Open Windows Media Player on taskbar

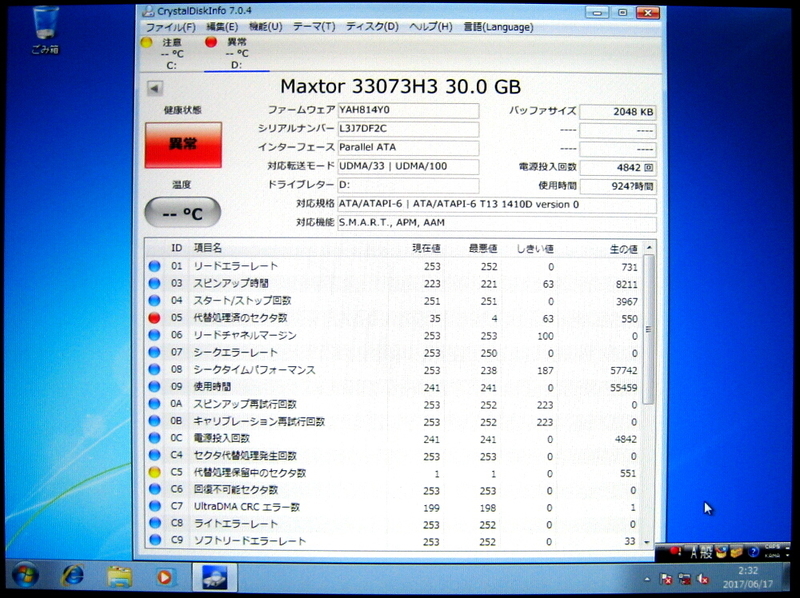[164, 577]
